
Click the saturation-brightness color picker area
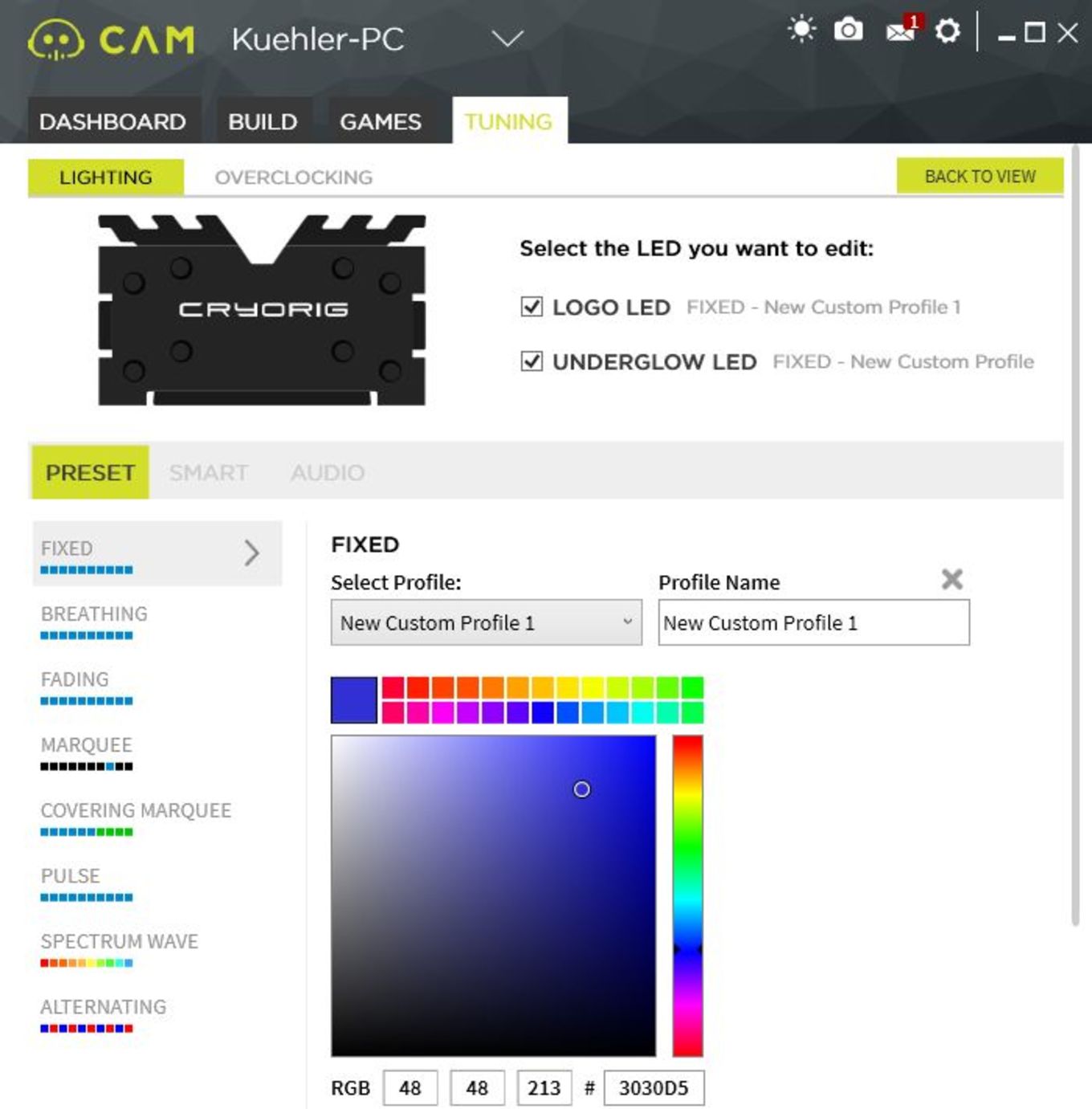click(493, 895)
